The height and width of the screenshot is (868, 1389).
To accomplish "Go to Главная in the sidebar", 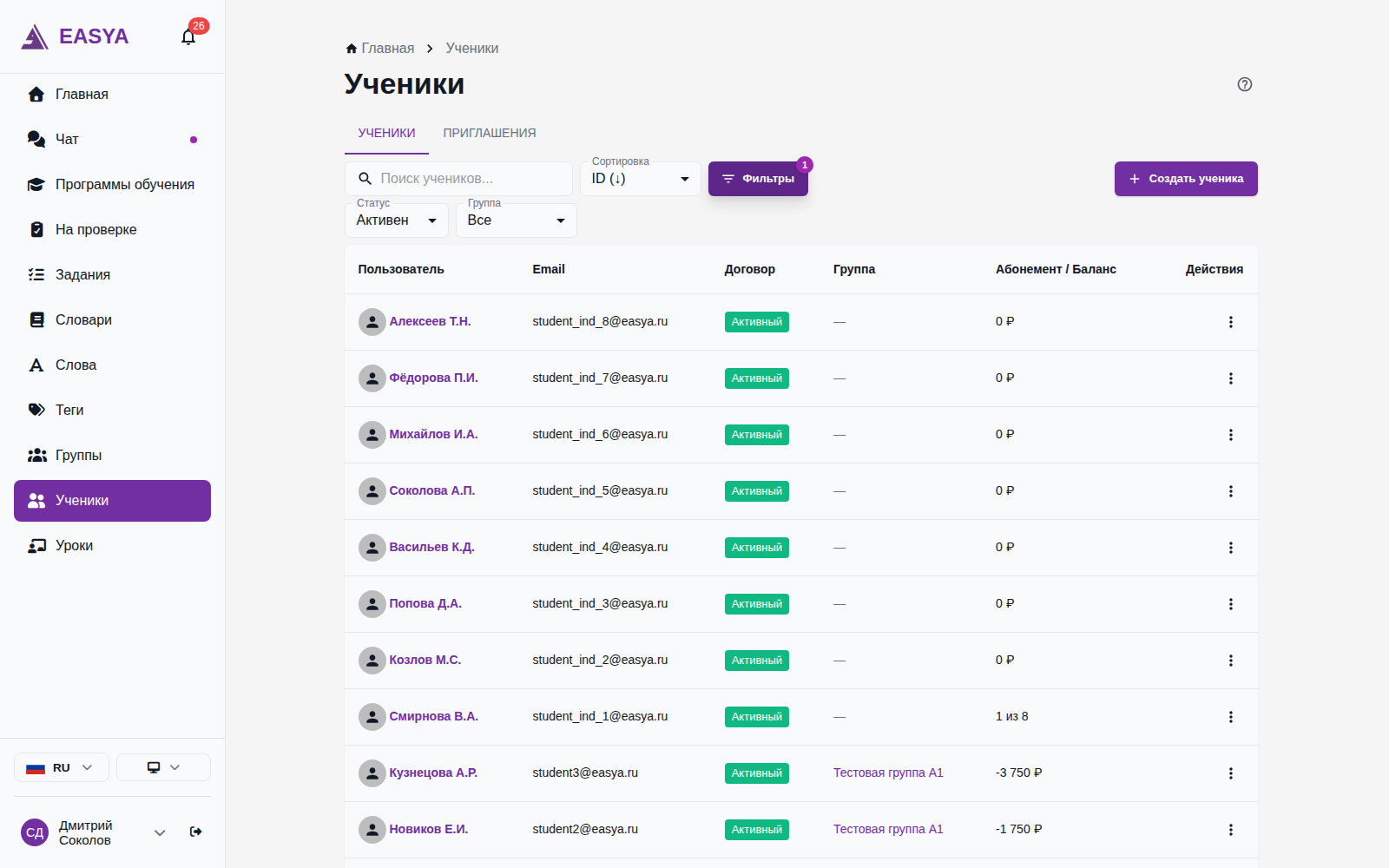I will point(113,95).
